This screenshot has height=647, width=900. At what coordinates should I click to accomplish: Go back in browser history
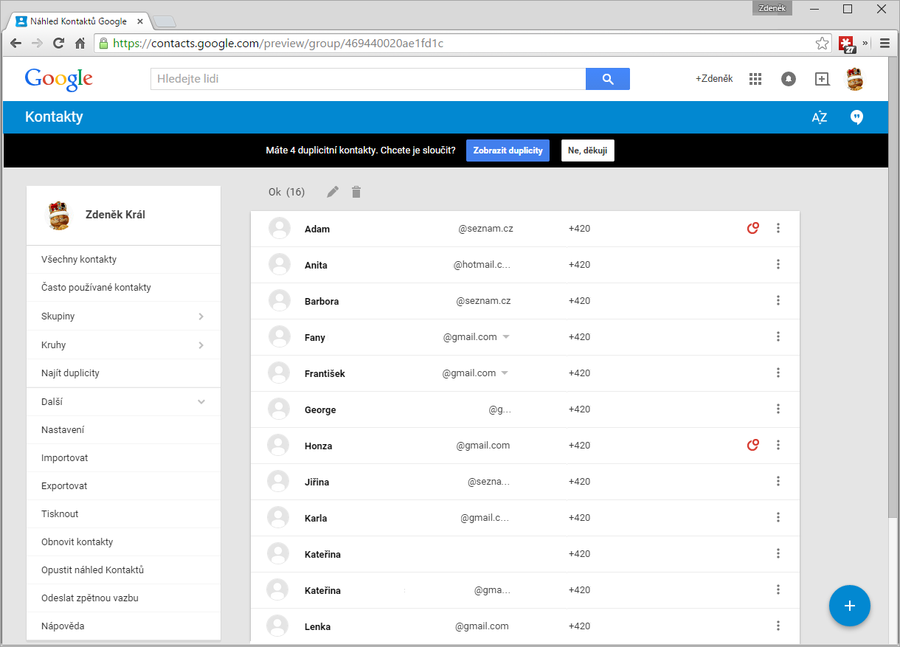click(16, 43)
